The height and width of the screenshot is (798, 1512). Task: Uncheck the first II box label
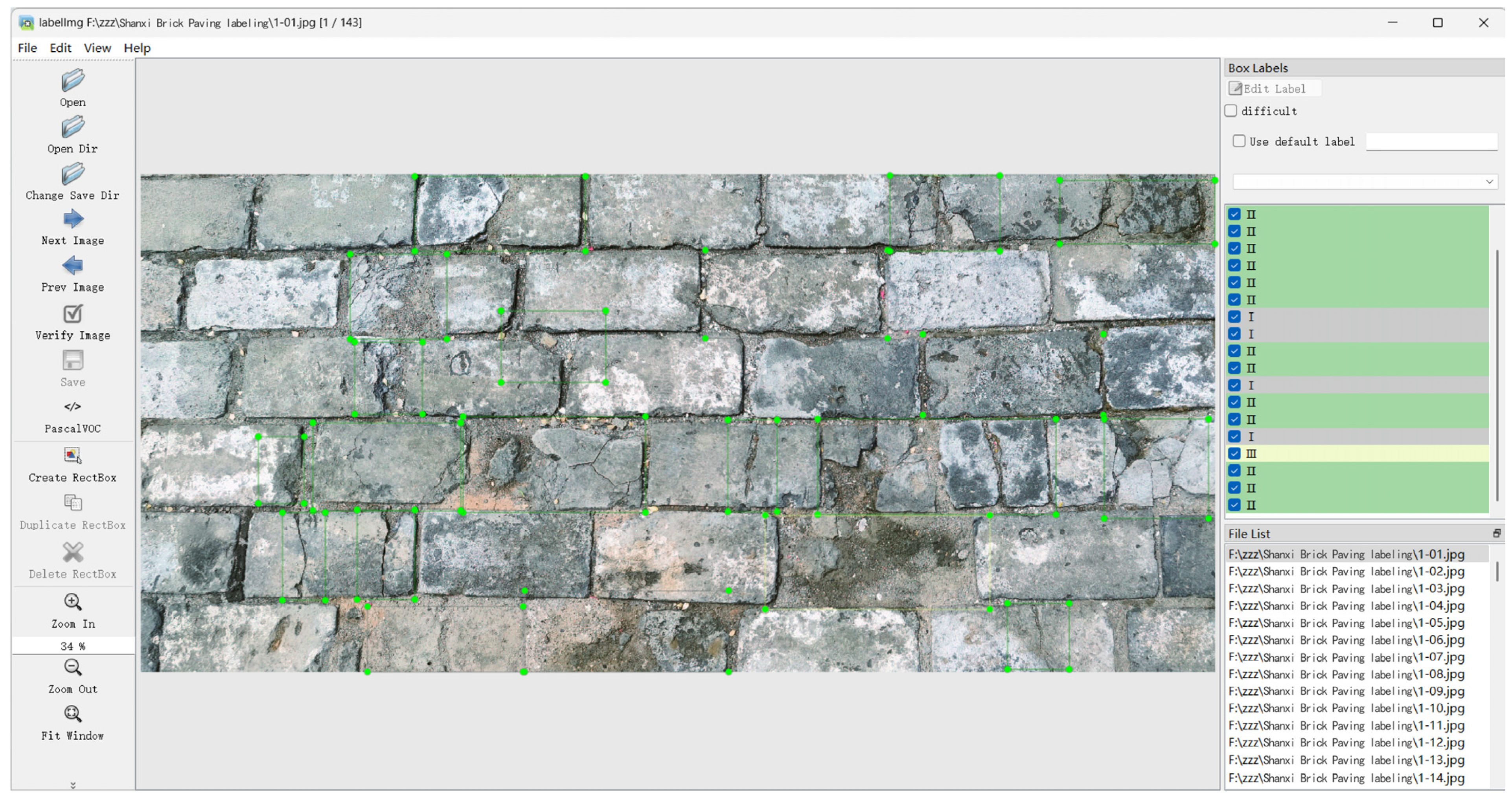pyautogui.click(x=1235, y=214)
